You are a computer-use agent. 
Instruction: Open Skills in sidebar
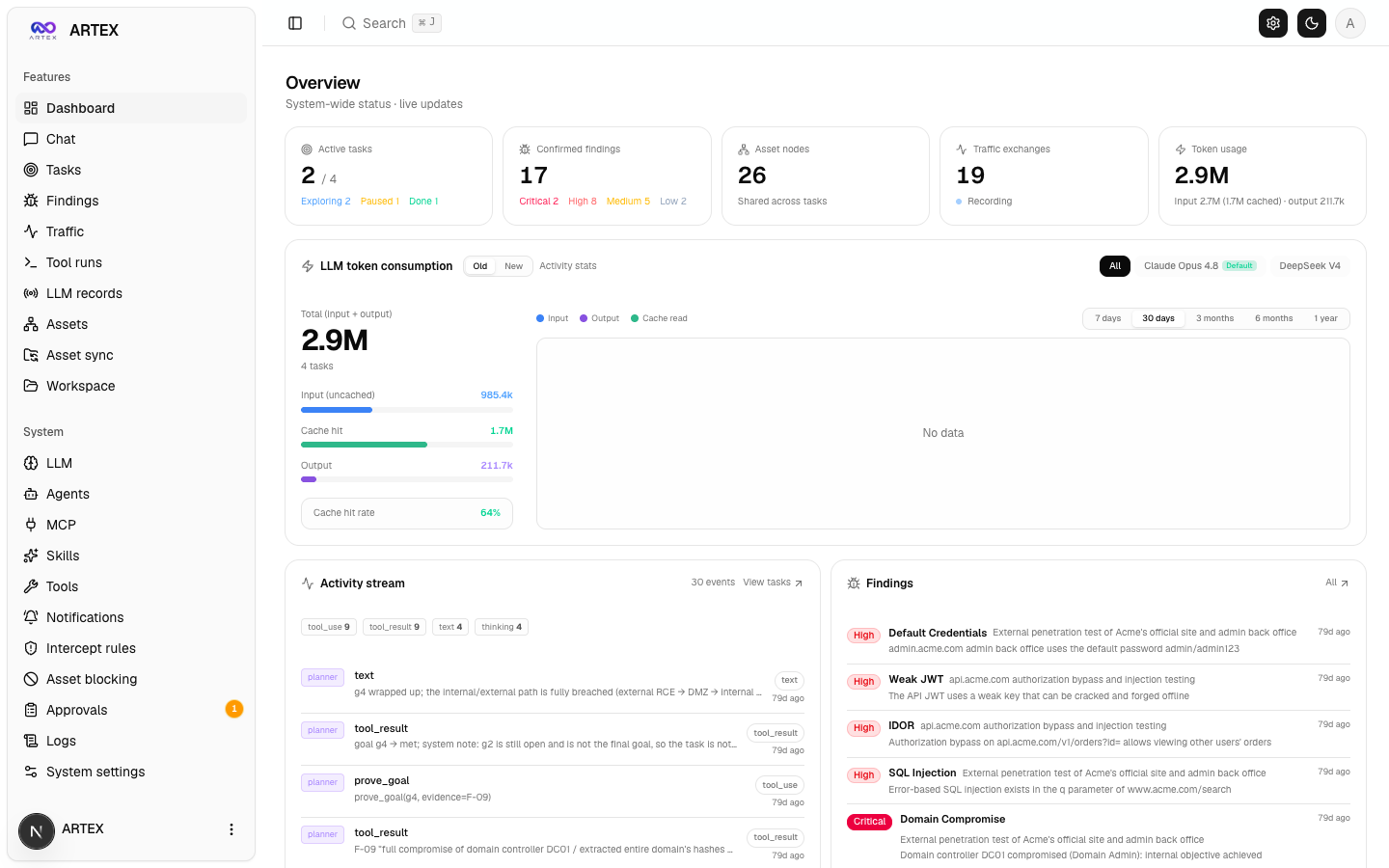point(131,556)
